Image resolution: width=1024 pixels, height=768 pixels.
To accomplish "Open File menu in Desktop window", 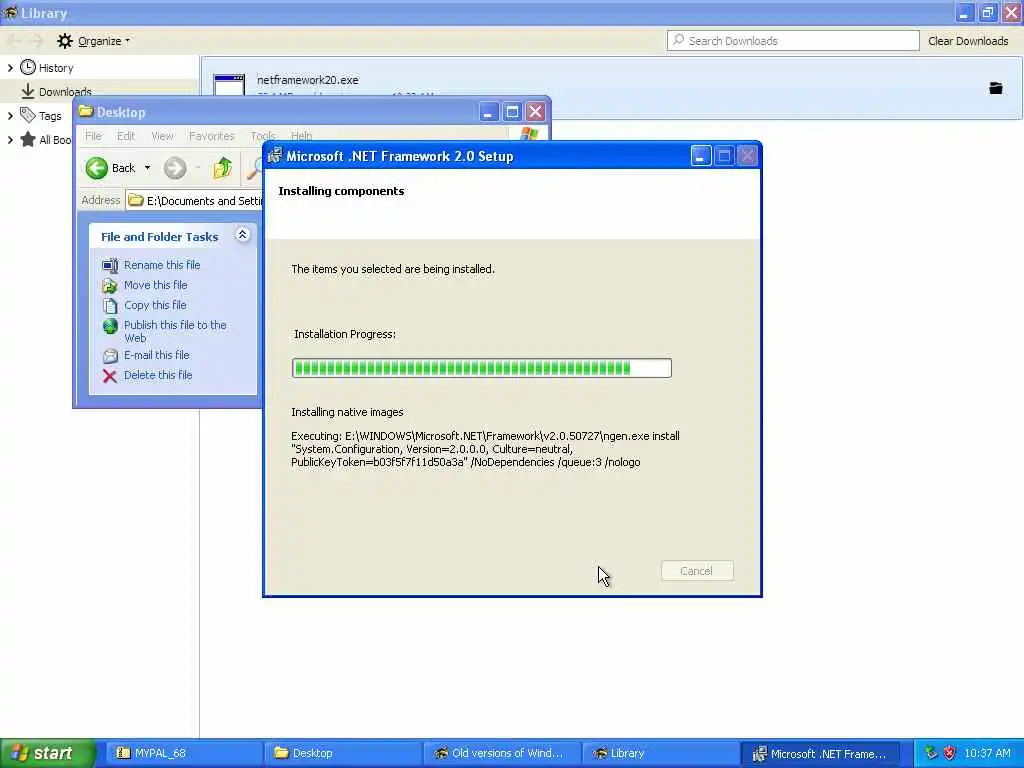I will [x=93, y=136].
